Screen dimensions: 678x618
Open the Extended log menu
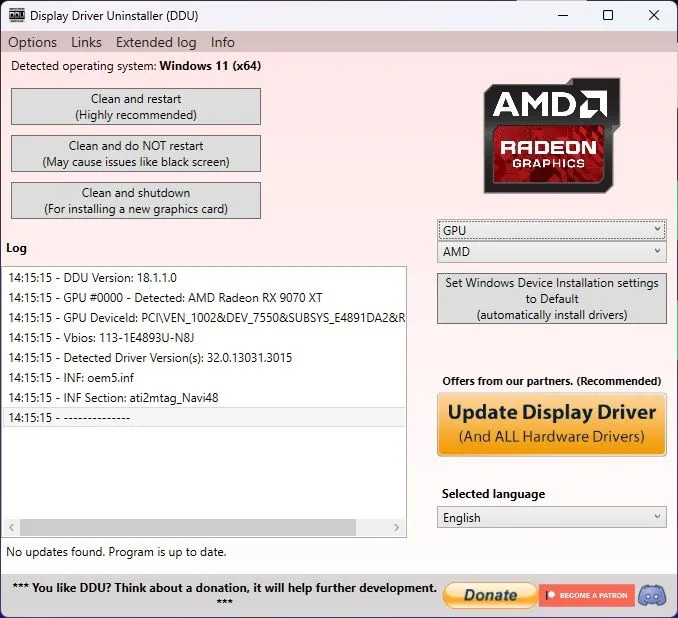(156, 42)
